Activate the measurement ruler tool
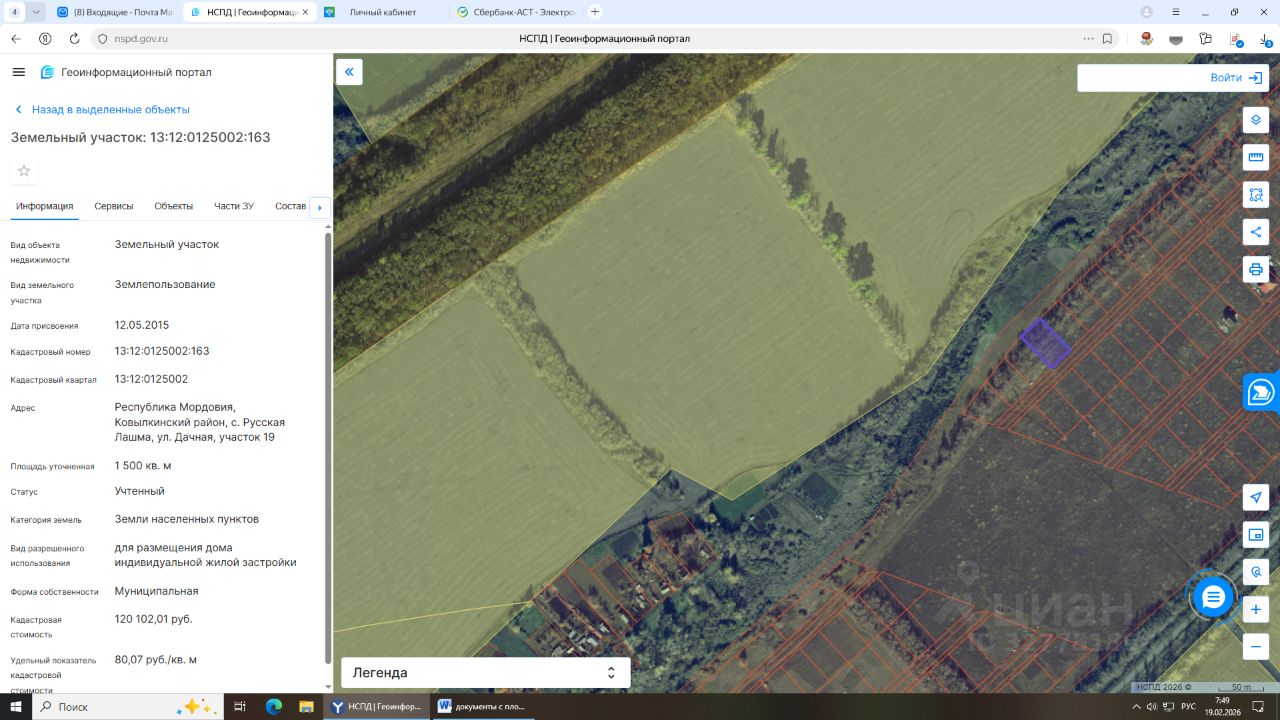The width and height of the screenshot is (1280, 720). coord(1256,157)
